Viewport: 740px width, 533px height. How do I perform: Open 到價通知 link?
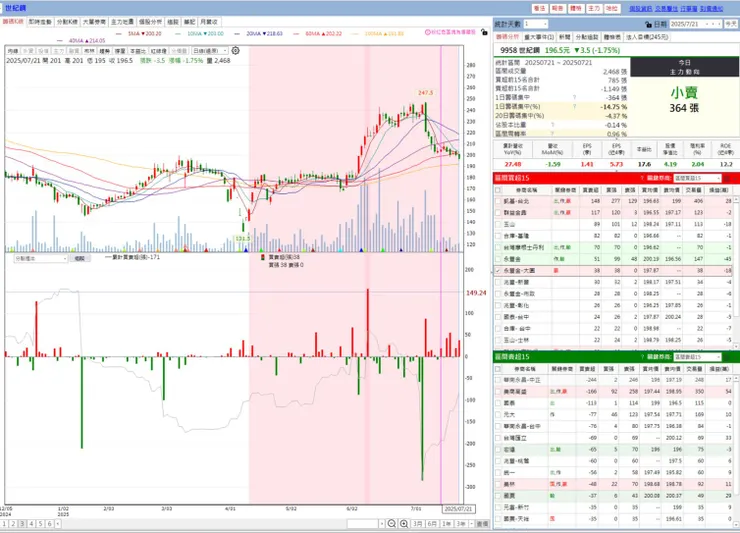pyautogui.click(x=711, y=8)
